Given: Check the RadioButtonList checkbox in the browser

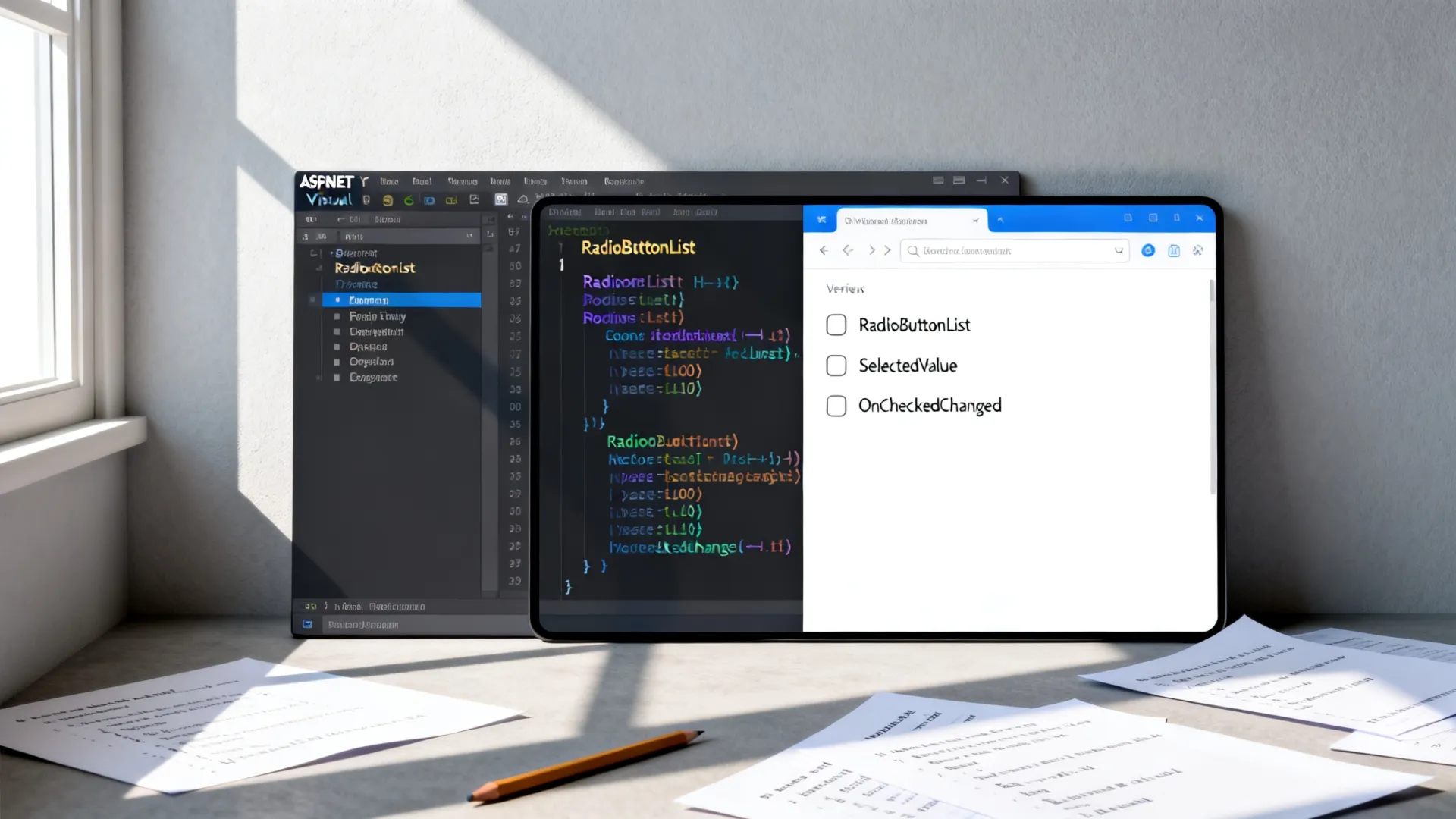Looking at the screenshot, I should (x=836, y=325).
